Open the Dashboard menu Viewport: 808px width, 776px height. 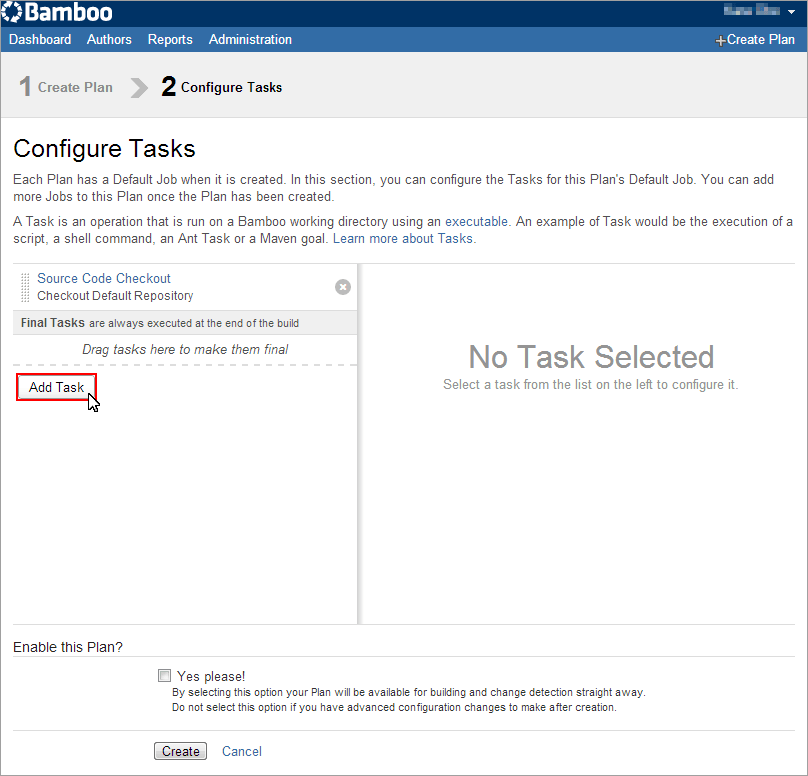40,40
